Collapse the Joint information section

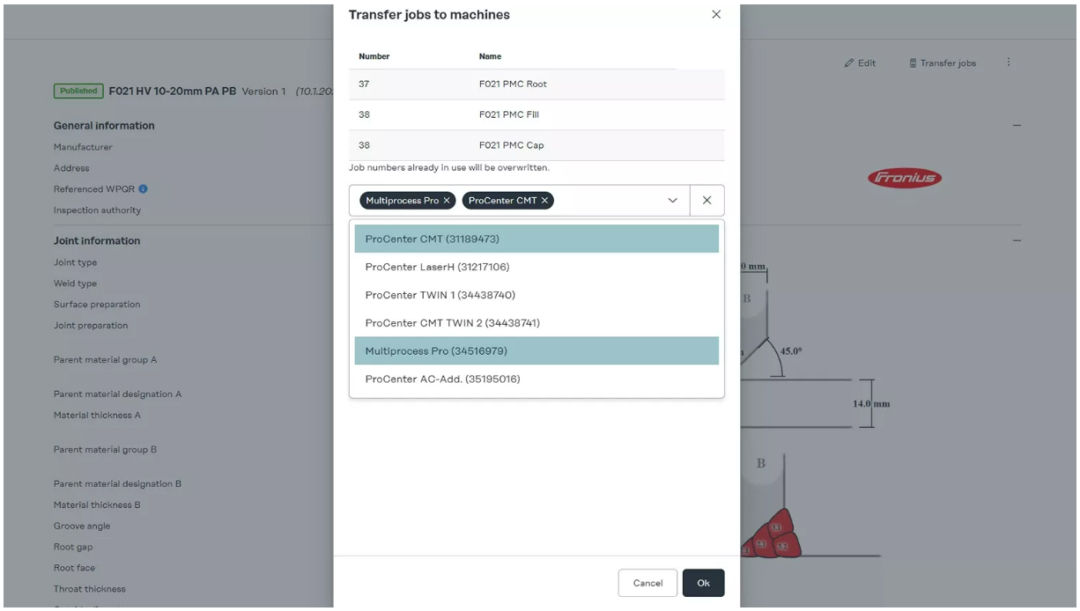coord(1017,241)
